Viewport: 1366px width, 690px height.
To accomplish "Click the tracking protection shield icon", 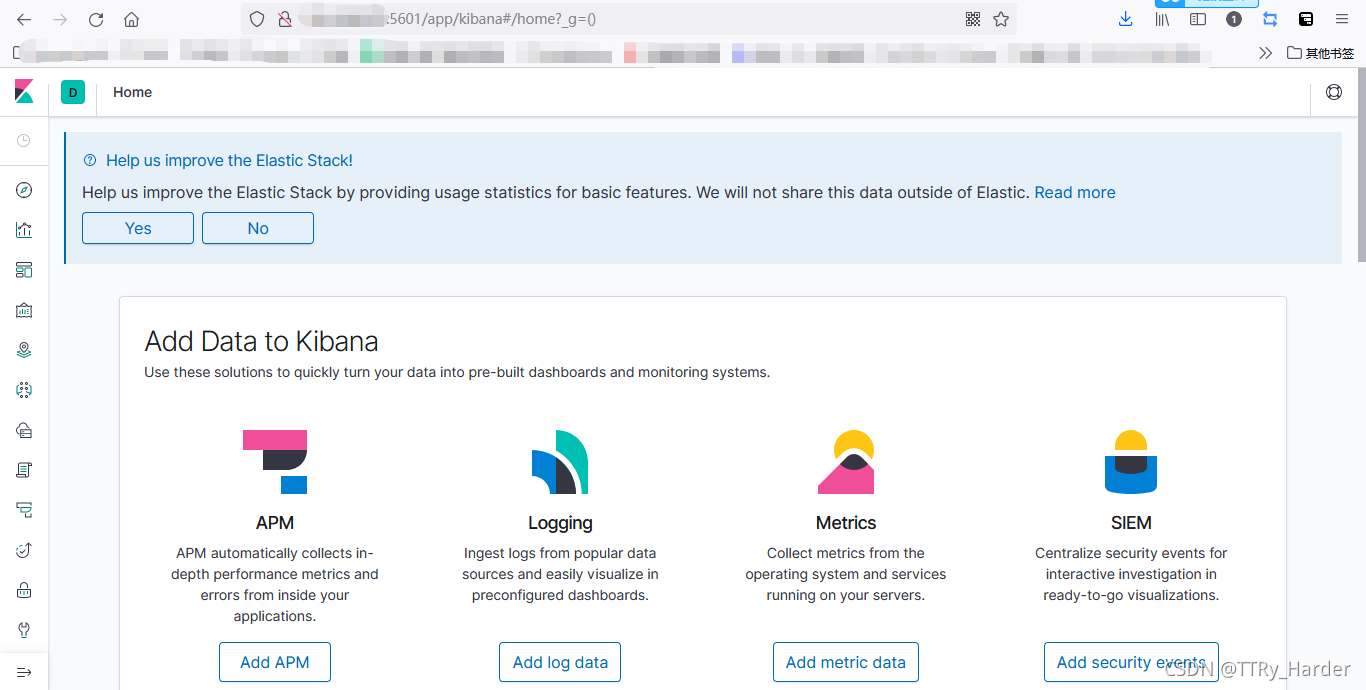I will (x=257, y=19).
